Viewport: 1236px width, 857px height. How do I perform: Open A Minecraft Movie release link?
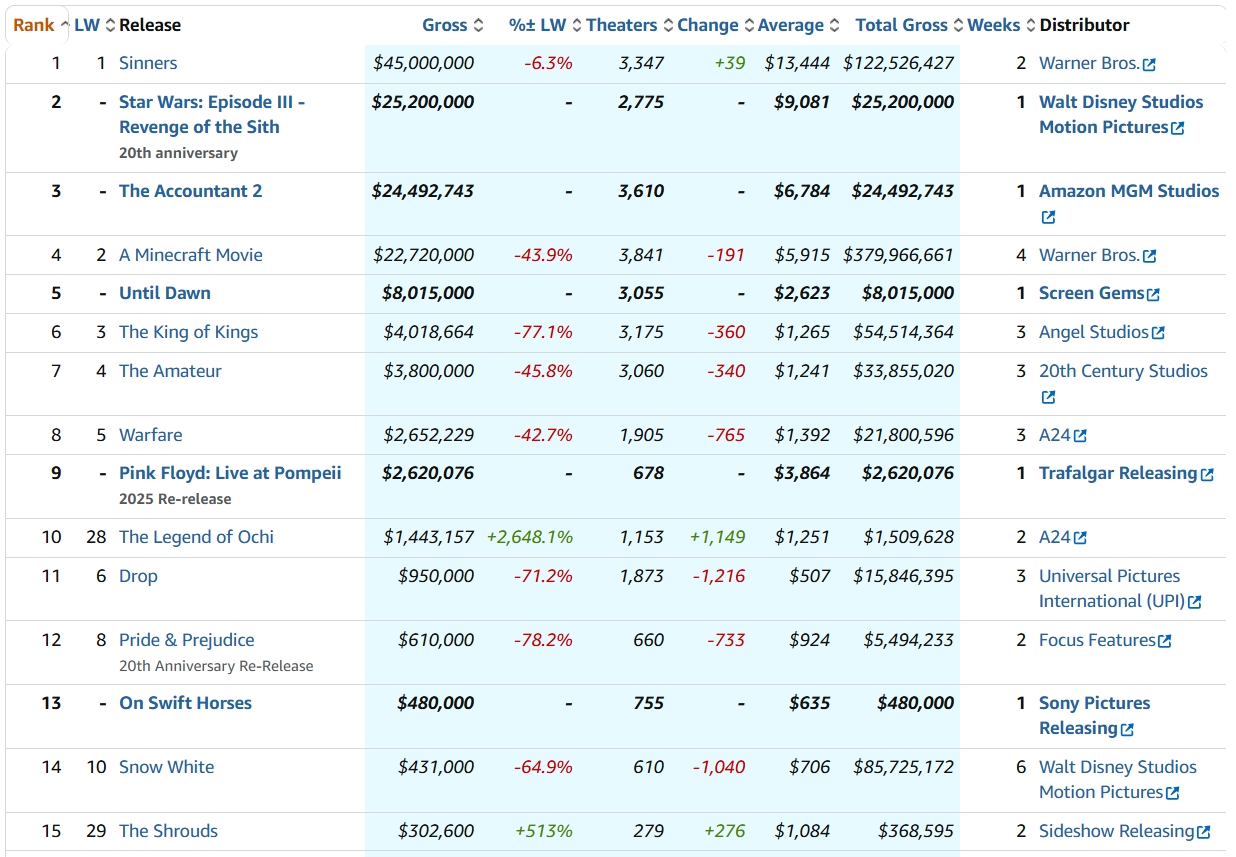coord(191,255)
